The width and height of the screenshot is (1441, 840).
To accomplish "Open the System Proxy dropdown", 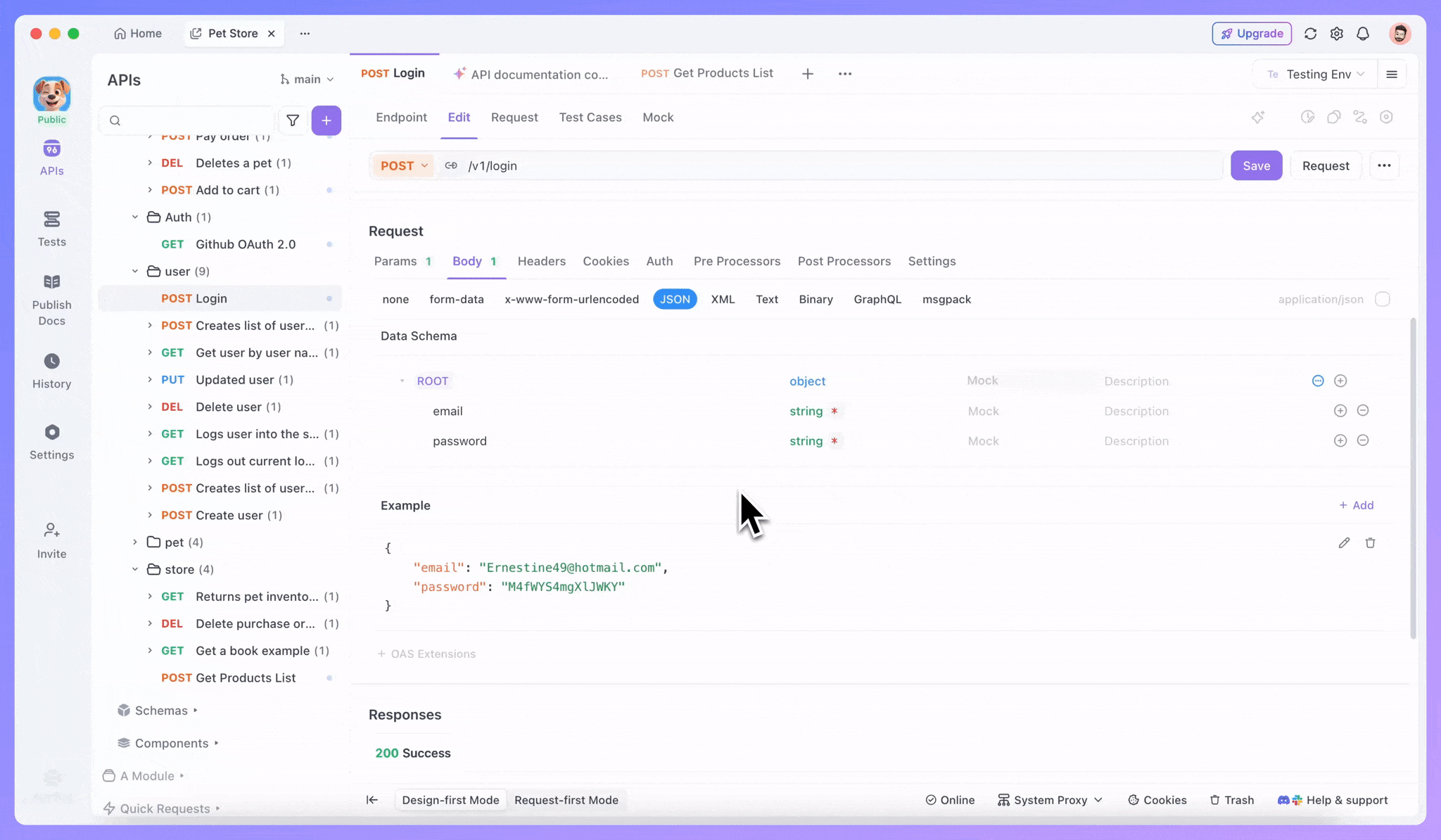I will pos(1049,800).
